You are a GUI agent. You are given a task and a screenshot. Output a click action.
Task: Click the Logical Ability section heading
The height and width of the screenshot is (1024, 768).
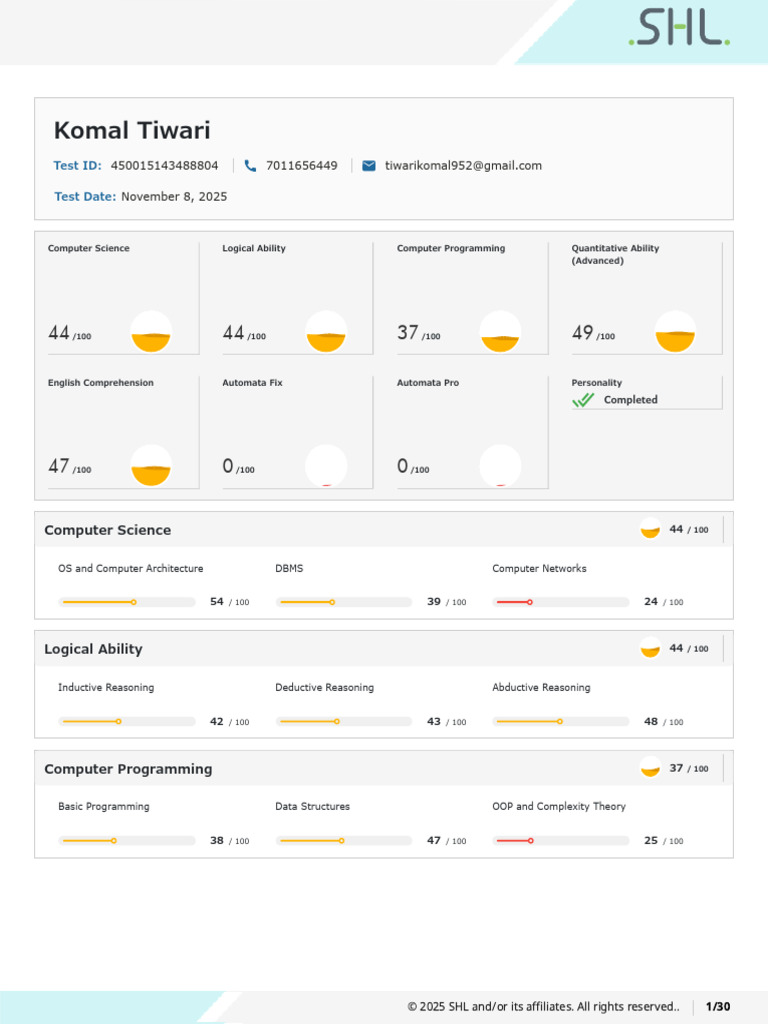[x=93, y=649]
